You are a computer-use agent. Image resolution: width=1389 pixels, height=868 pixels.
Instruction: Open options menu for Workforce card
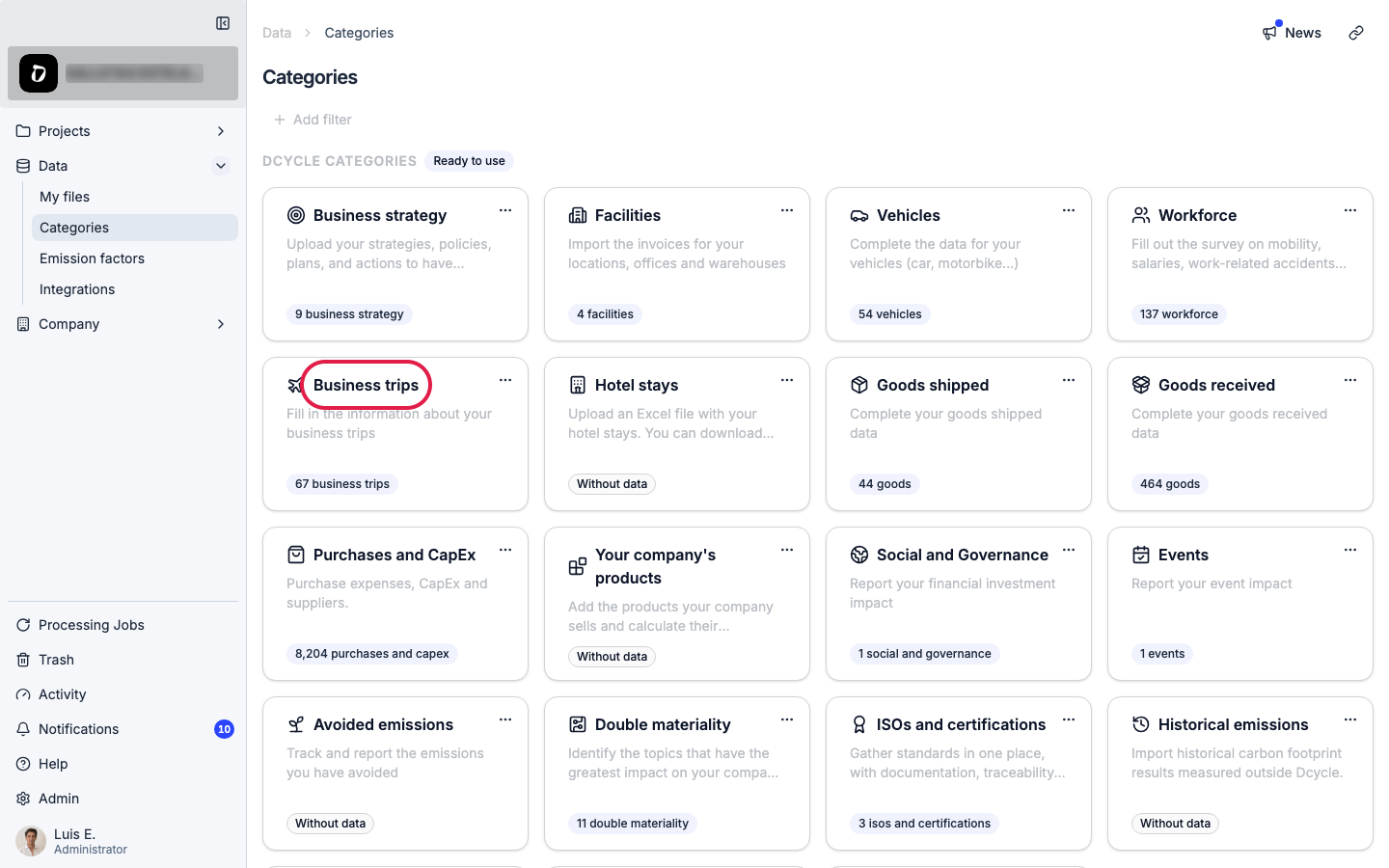tap(1350, 210)
